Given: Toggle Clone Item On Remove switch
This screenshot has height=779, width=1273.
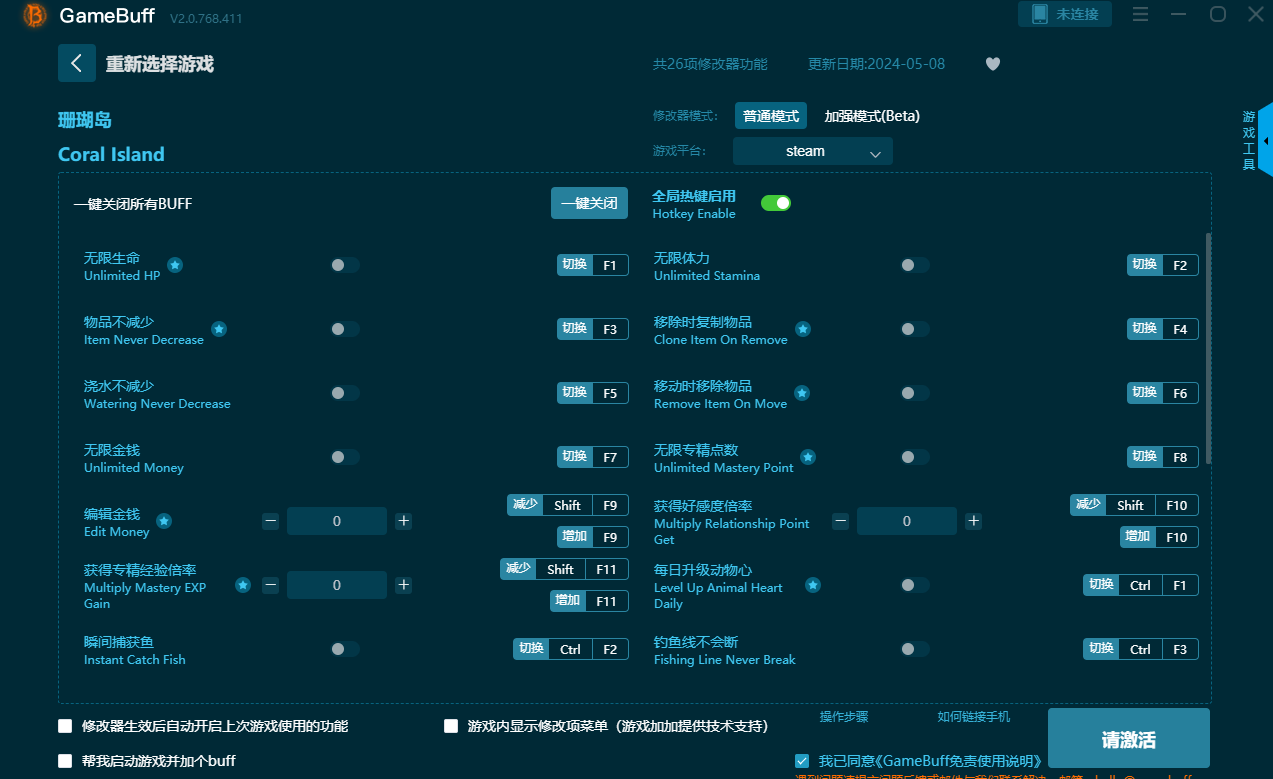Looking at the screenshot, I should click(x=915, y=329).
